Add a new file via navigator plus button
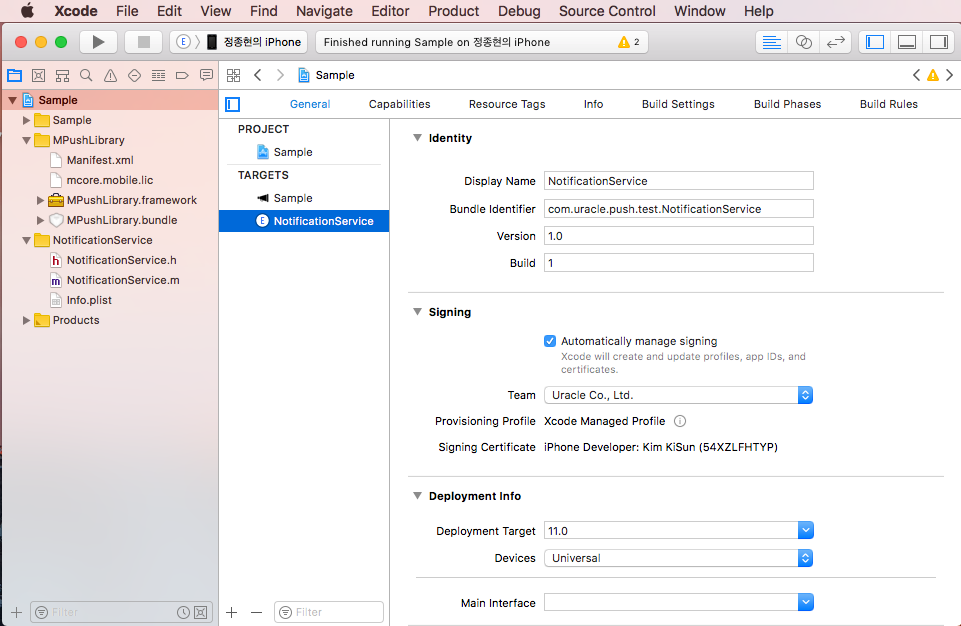This screenshot has width=961, height=626. click(17, 612)
